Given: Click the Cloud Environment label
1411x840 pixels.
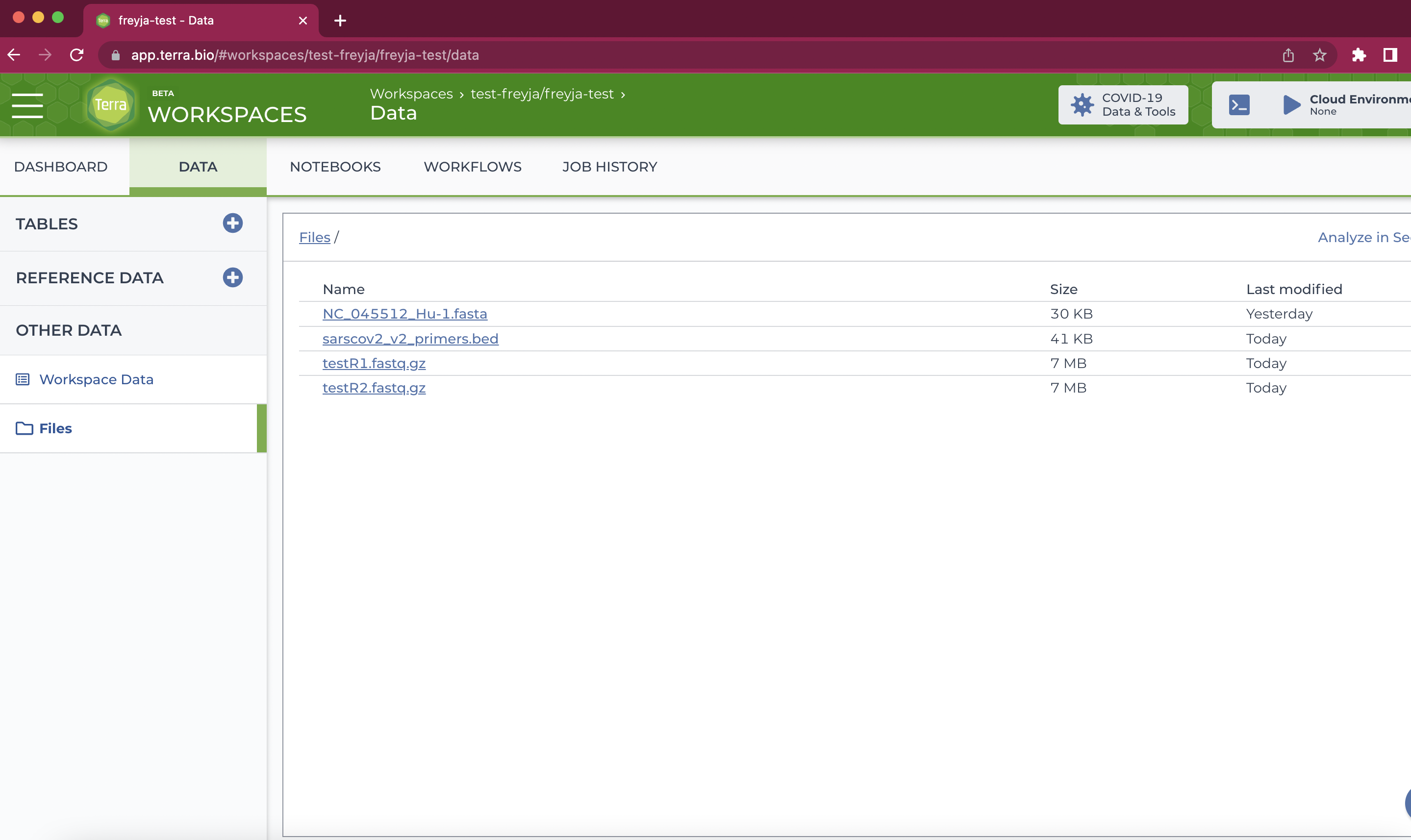Looking at the screenshot, I should pos(1360,99).
